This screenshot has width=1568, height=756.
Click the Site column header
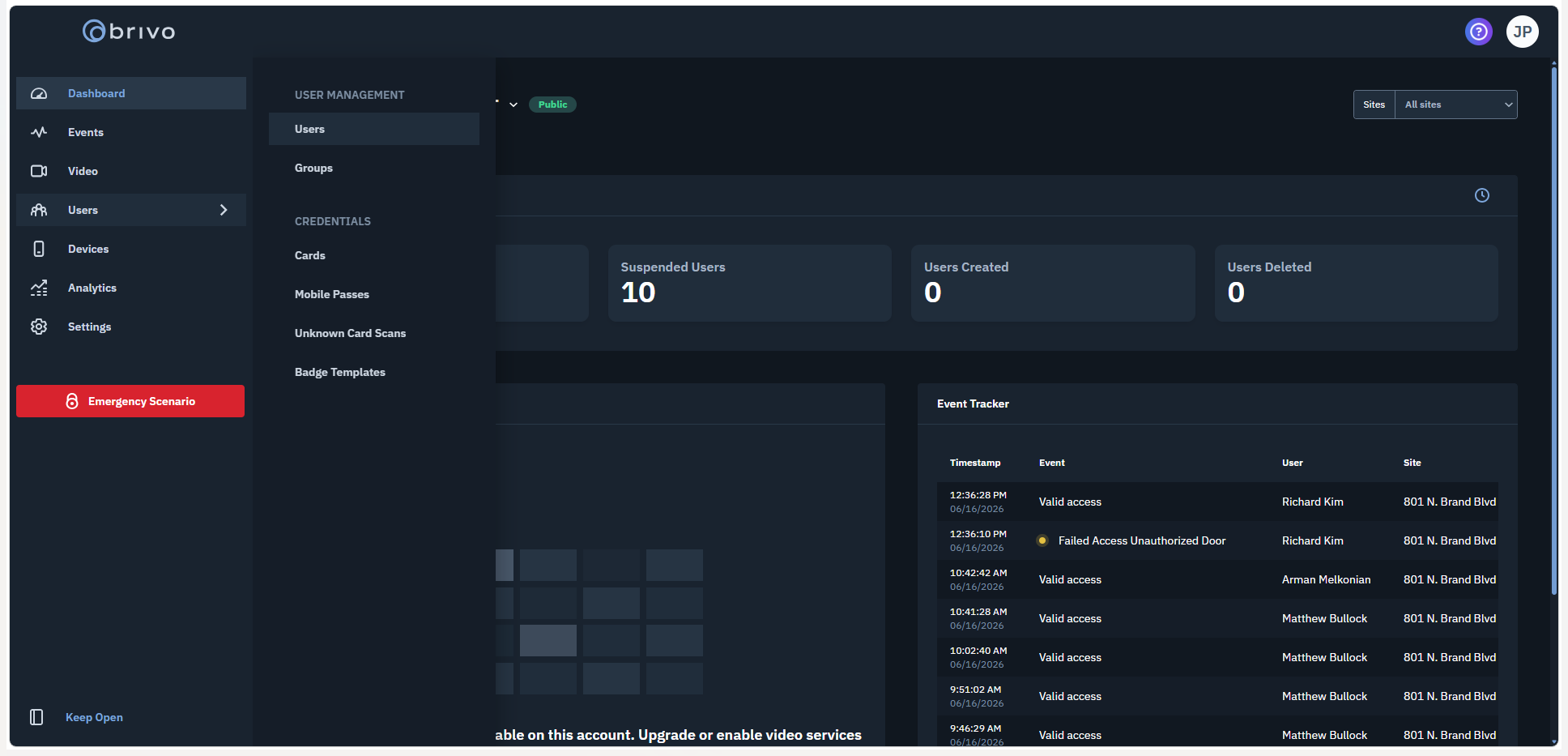point(1412,463)
